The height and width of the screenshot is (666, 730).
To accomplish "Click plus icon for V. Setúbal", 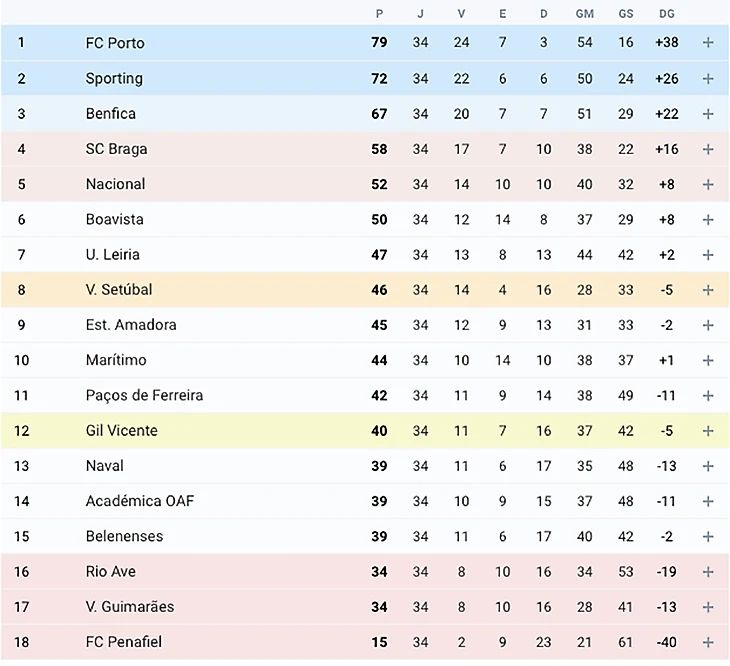I will tap(708, 290).
